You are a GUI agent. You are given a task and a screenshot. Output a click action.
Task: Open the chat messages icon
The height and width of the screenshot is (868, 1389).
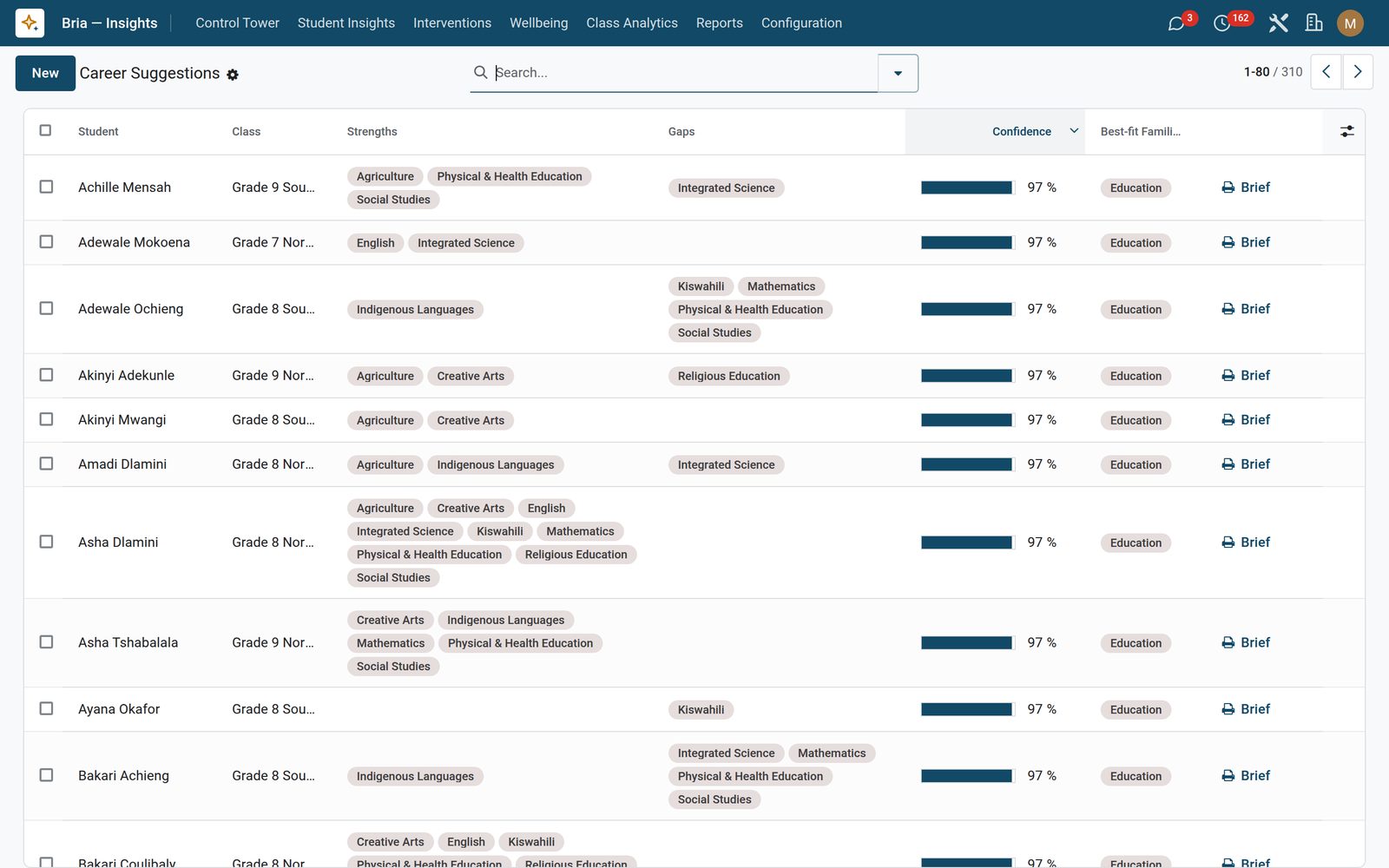[x=1176, y=23]
